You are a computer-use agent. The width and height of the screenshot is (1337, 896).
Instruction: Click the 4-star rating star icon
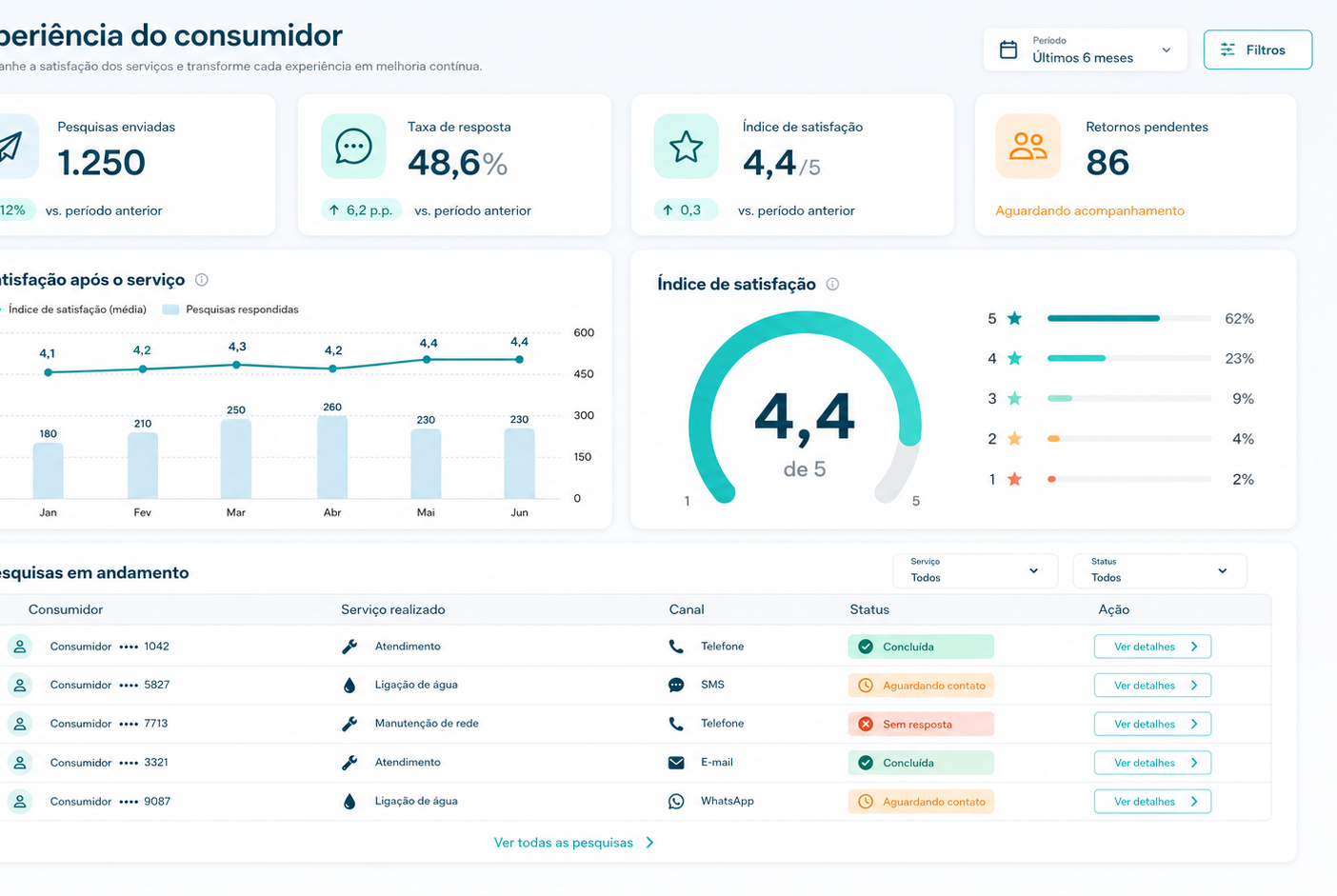[x=1014, y=358]
